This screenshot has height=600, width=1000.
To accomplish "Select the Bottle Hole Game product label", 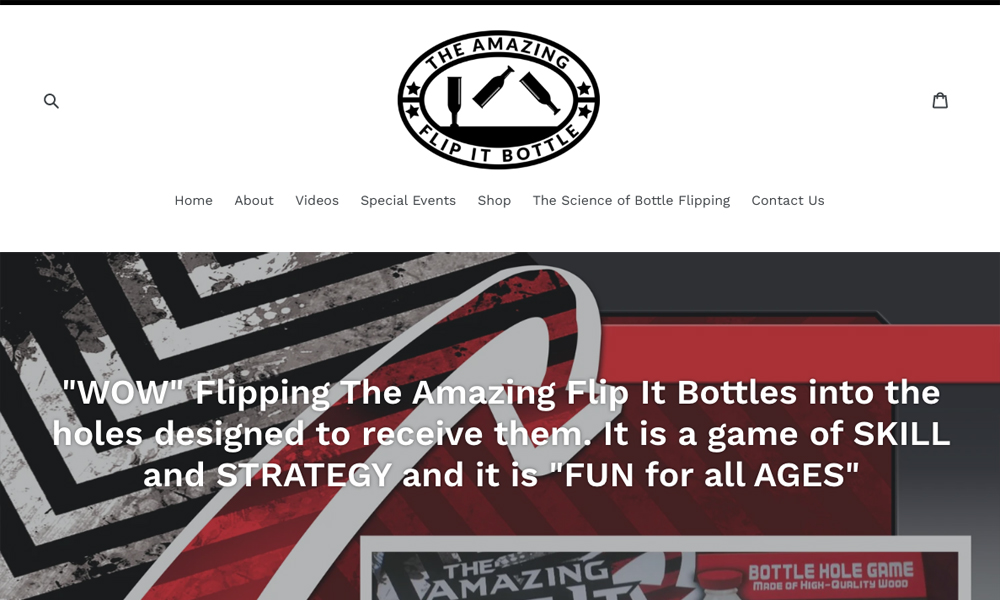I will pyautogui.click(x=830, y=576).
